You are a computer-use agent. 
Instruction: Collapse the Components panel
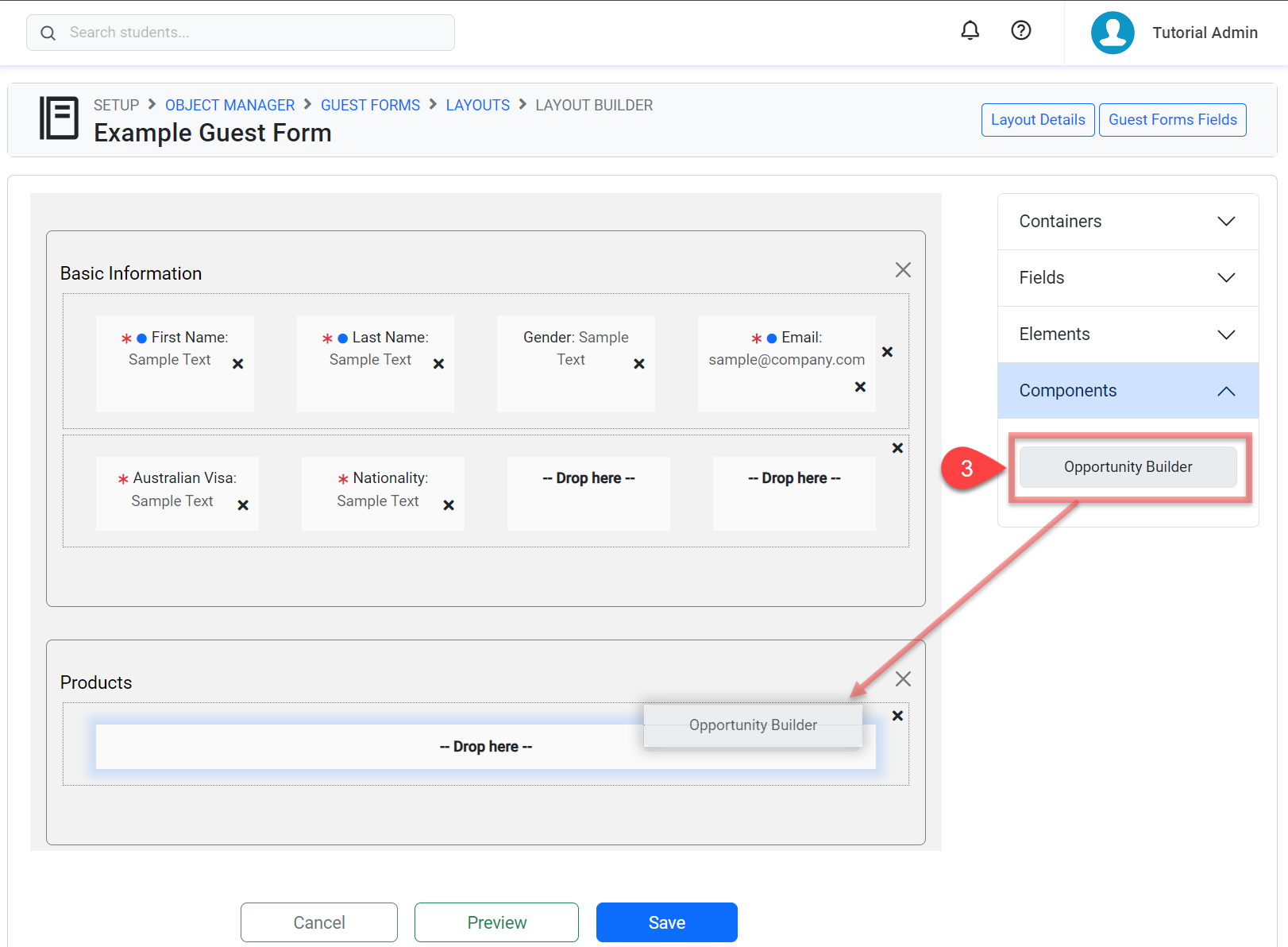[x=1128, y=391]
